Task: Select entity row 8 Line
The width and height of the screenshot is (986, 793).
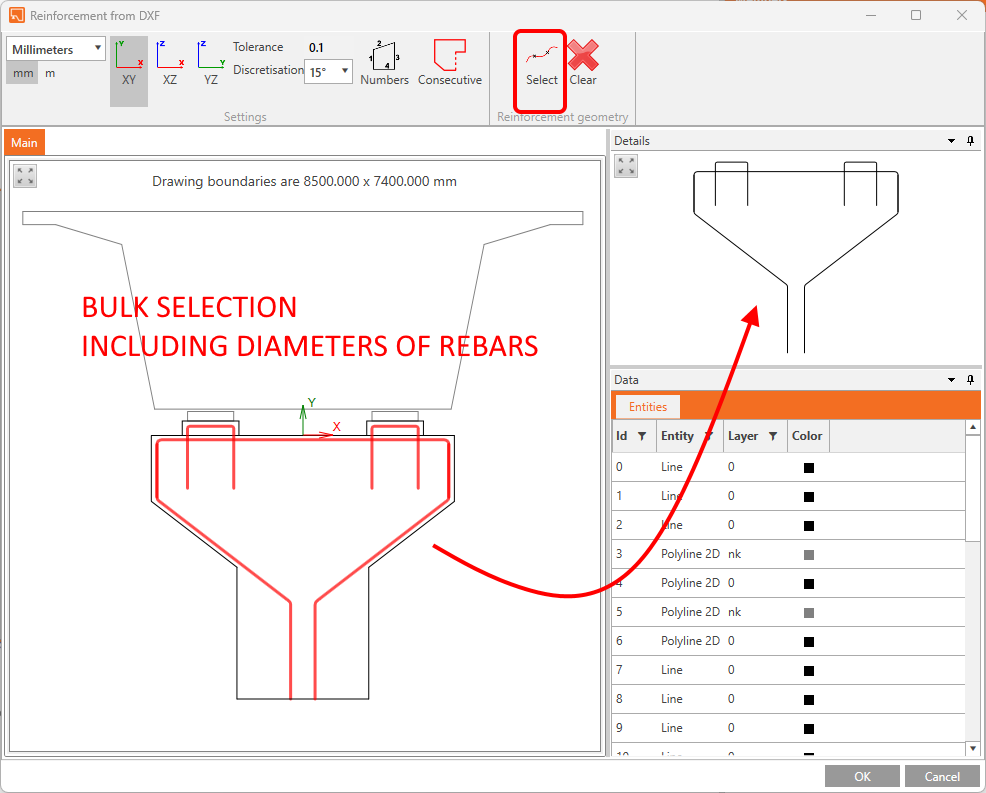Action: click(x=789, y=699)
